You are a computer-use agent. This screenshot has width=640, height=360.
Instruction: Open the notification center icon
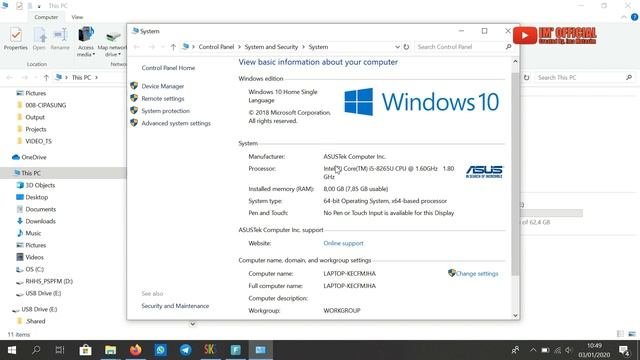tap(624, 350)
